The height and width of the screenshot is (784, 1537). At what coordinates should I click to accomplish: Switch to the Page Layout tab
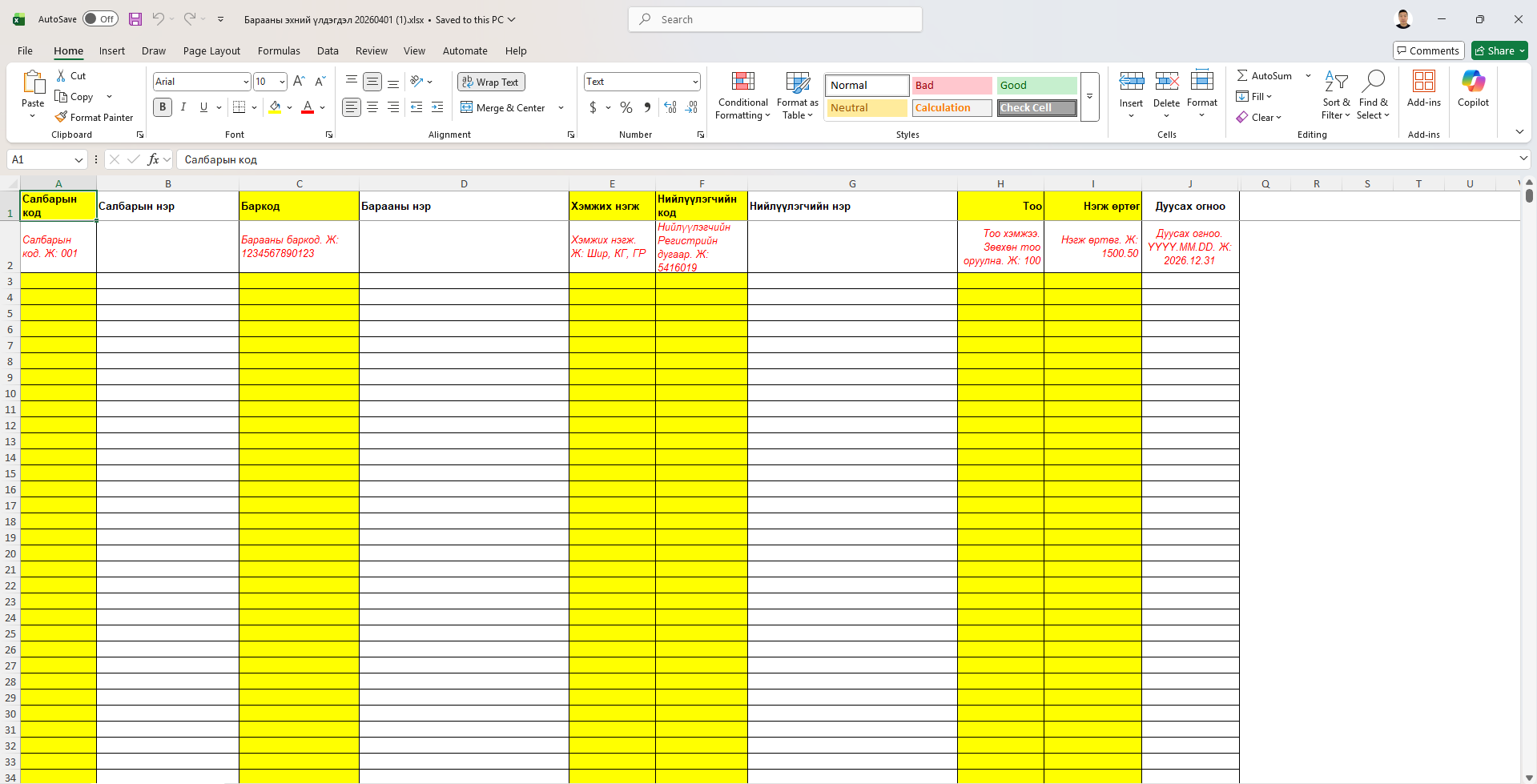[211, 50]
